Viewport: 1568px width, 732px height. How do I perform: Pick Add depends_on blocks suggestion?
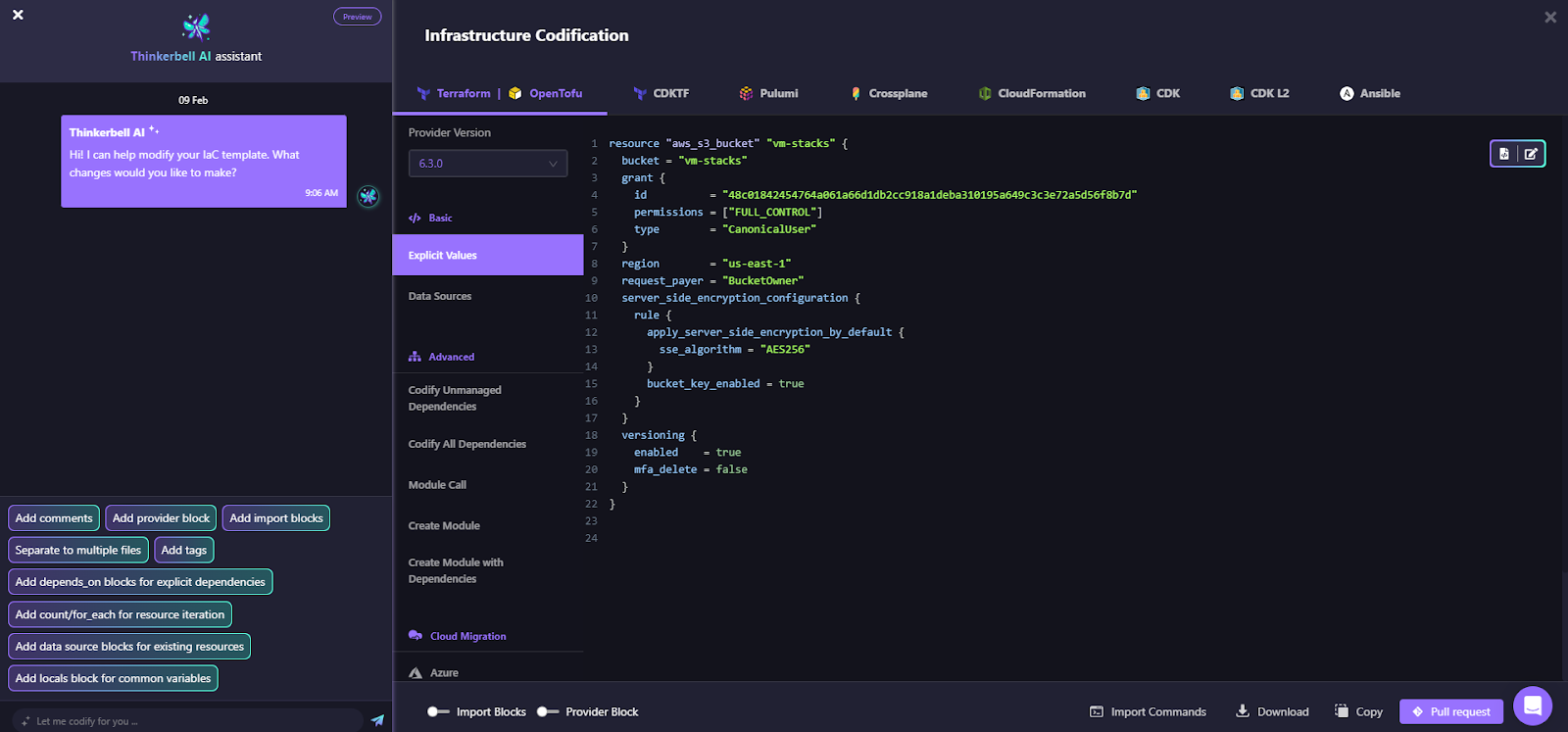point(140,582)
